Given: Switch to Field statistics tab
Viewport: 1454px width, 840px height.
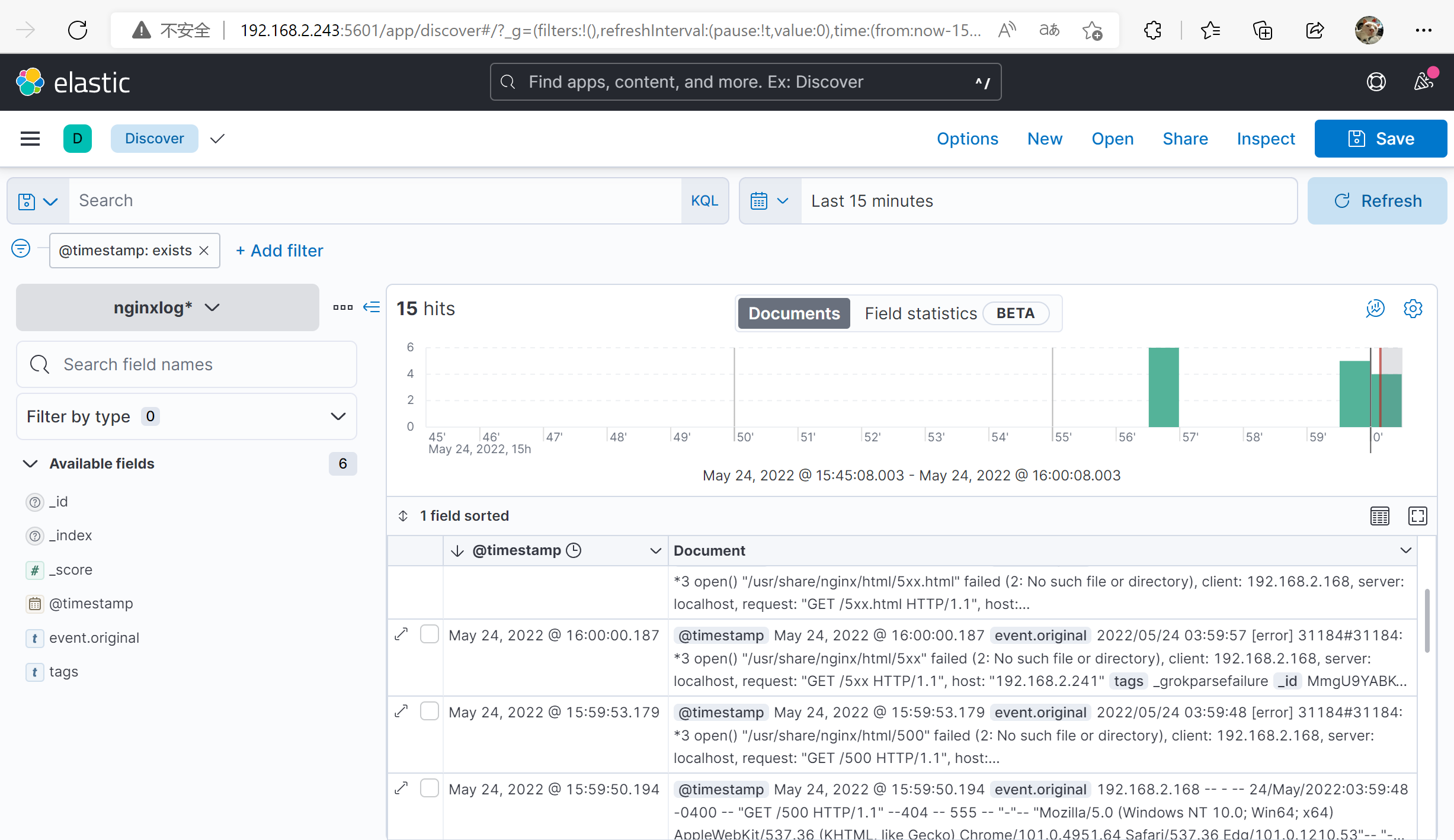Looking at the screenshot, I should pos(920,313).
